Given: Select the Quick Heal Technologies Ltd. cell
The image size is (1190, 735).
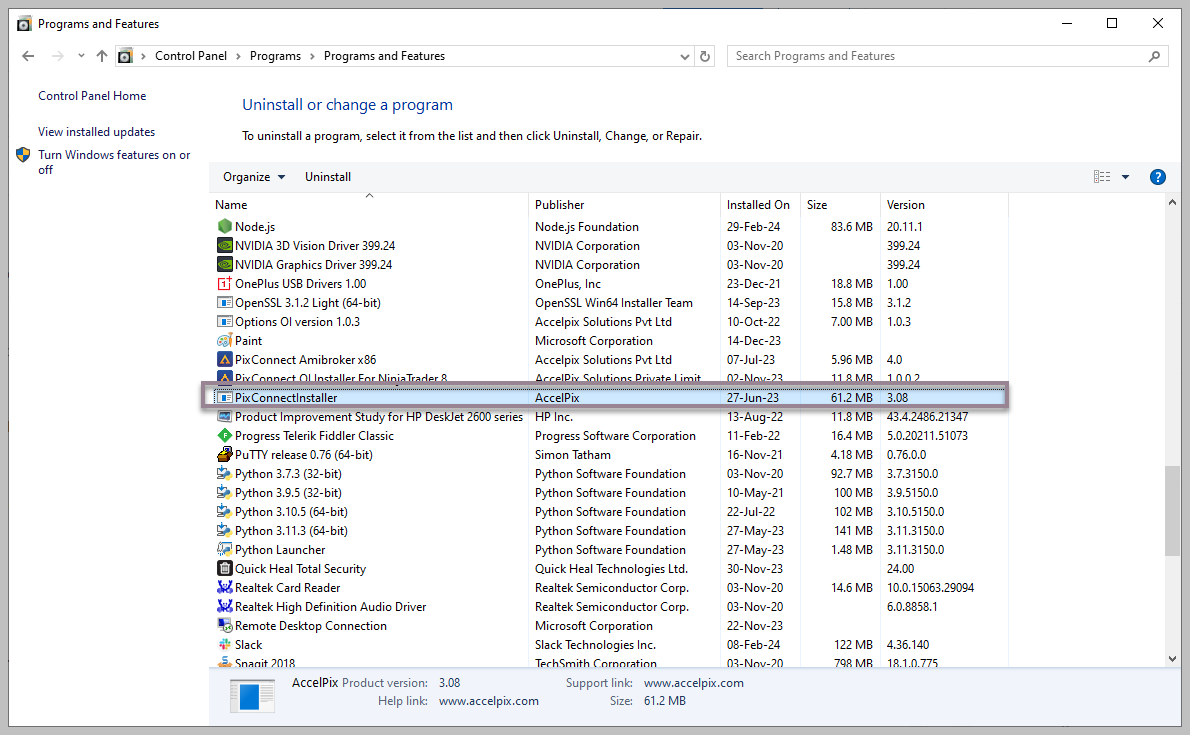Looking at the screenshot, I should click(611, 569).
